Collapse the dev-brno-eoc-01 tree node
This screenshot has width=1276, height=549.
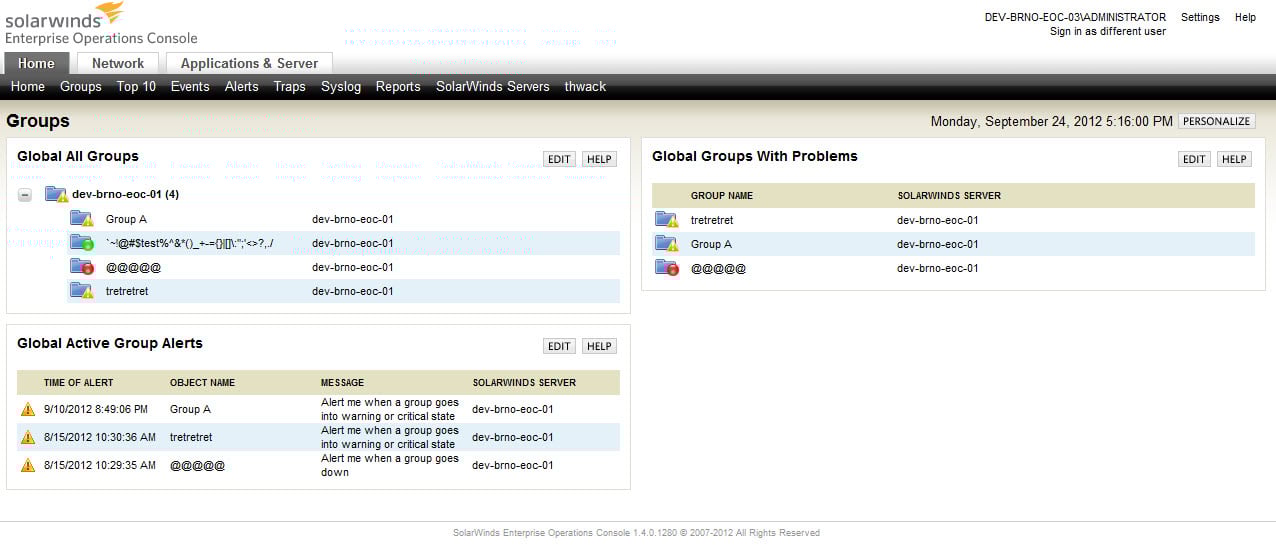coord(25,195)
